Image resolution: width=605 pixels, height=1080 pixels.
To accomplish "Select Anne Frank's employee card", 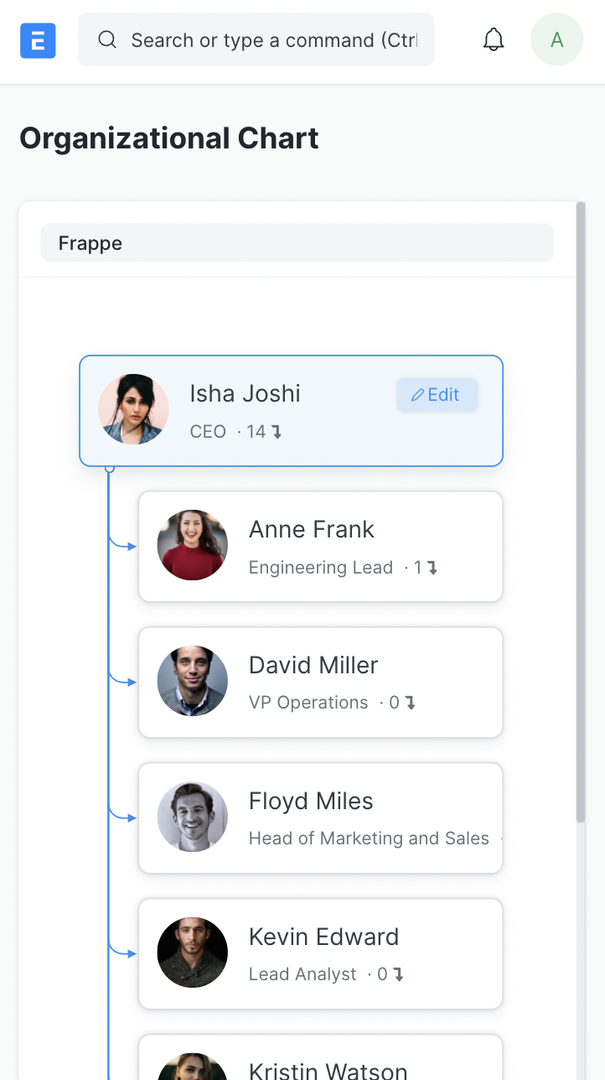I will (x=320, y=546).
